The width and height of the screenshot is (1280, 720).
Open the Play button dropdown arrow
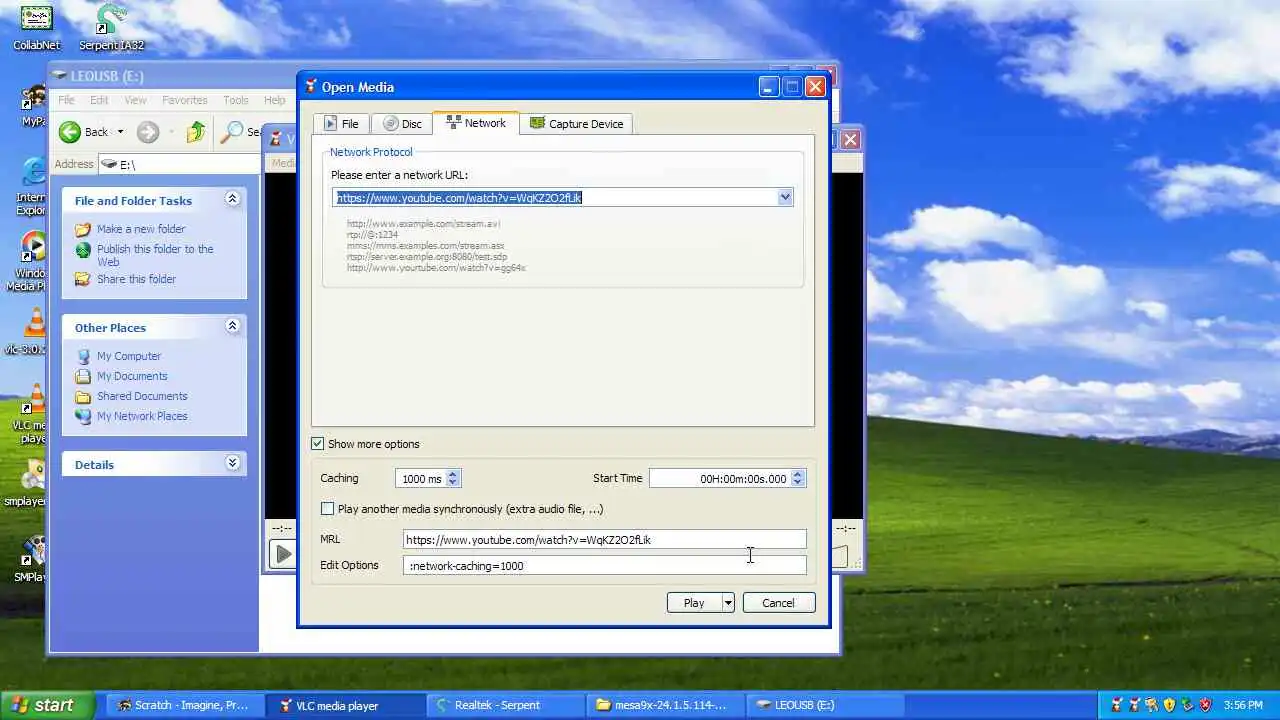[x=728, y=603]
